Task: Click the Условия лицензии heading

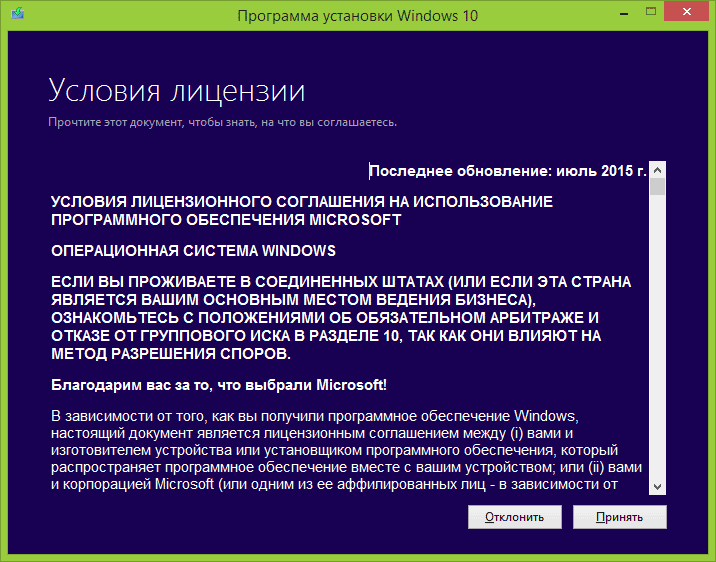Action: coord(177,91)
